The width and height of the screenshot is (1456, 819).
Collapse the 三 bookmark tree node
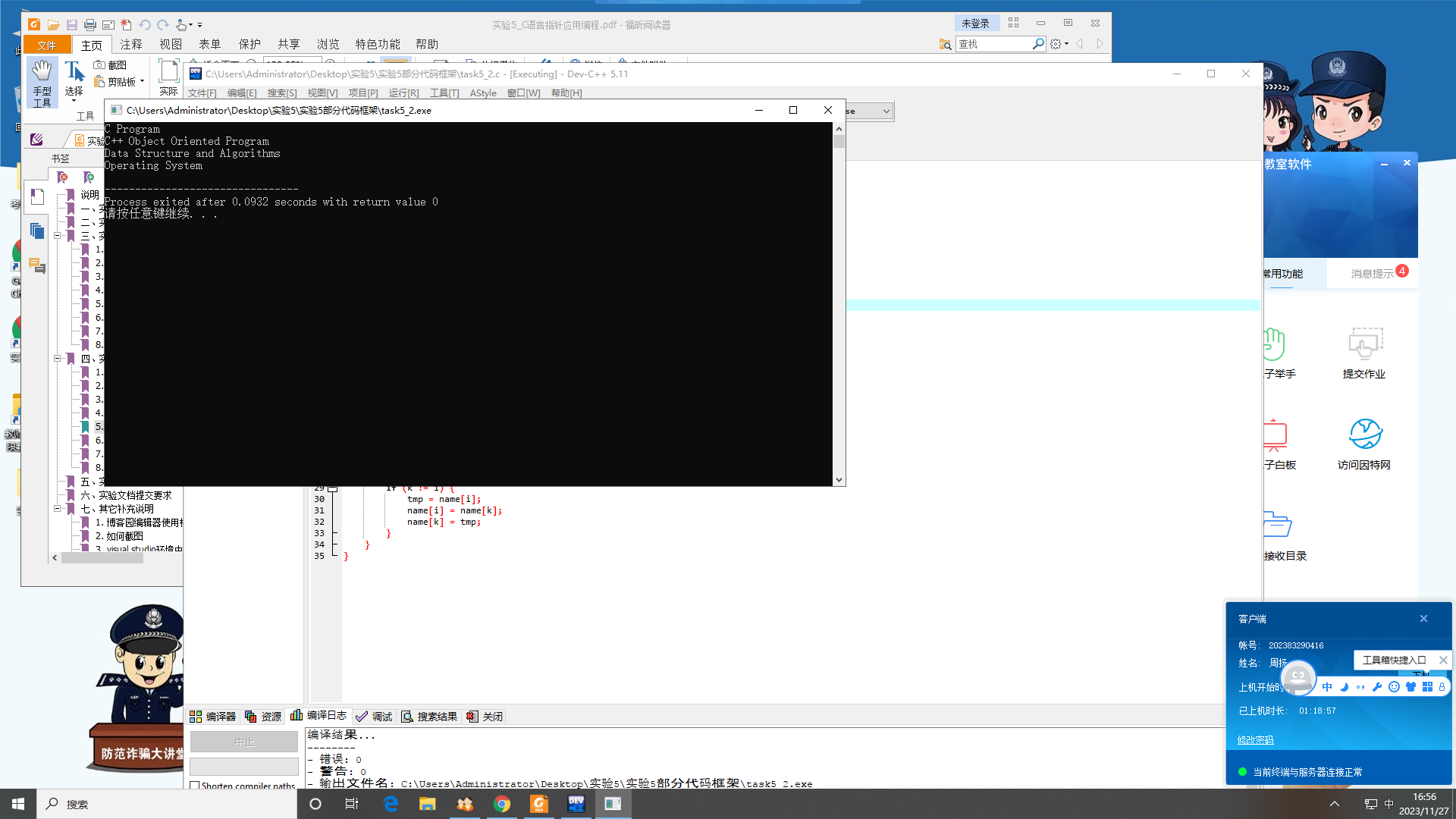click(x=57, y=236)
